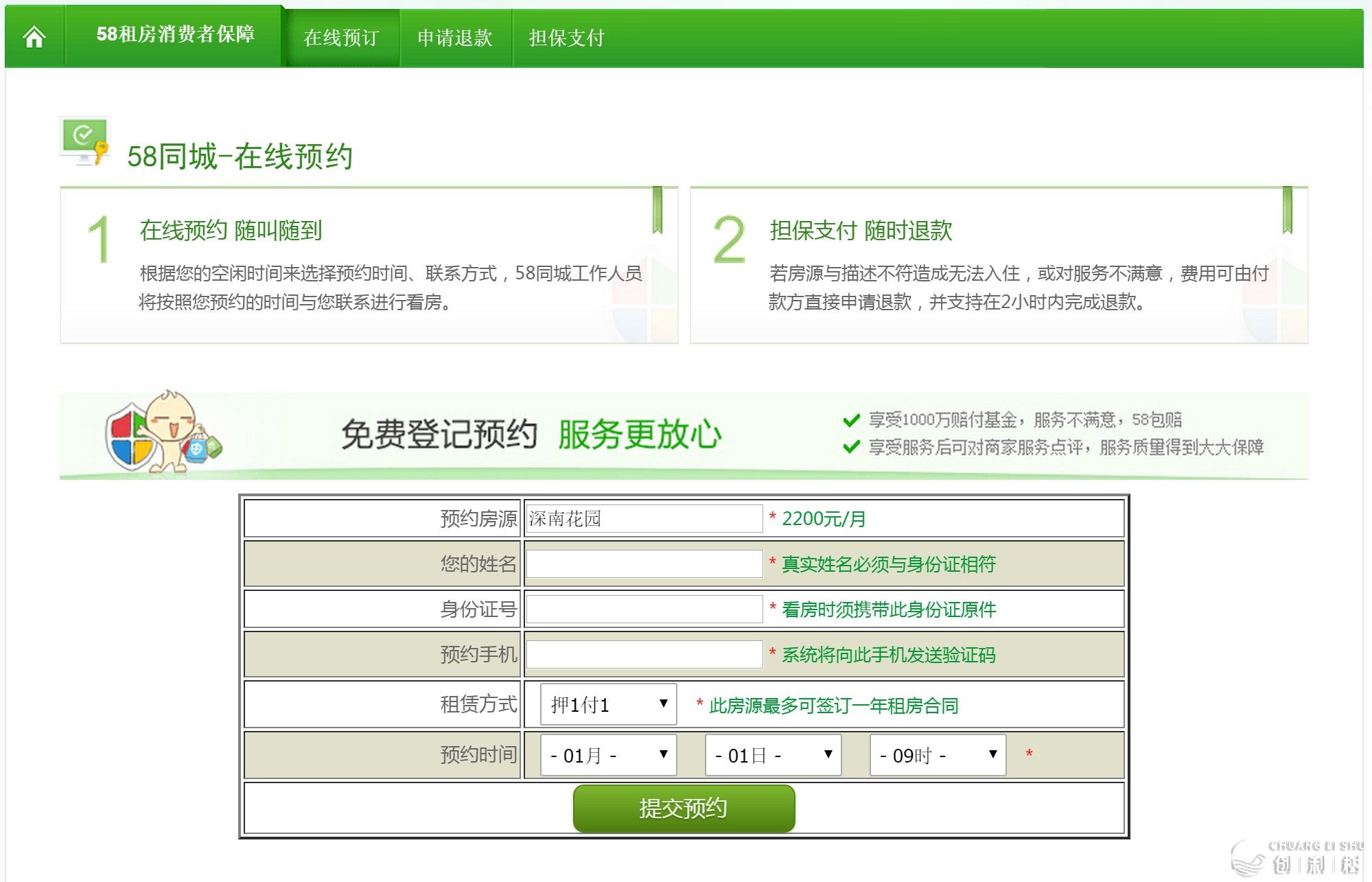Click the 预约房源 field showing 深南花园
The image size is (1372, 882).
(644, 519)
